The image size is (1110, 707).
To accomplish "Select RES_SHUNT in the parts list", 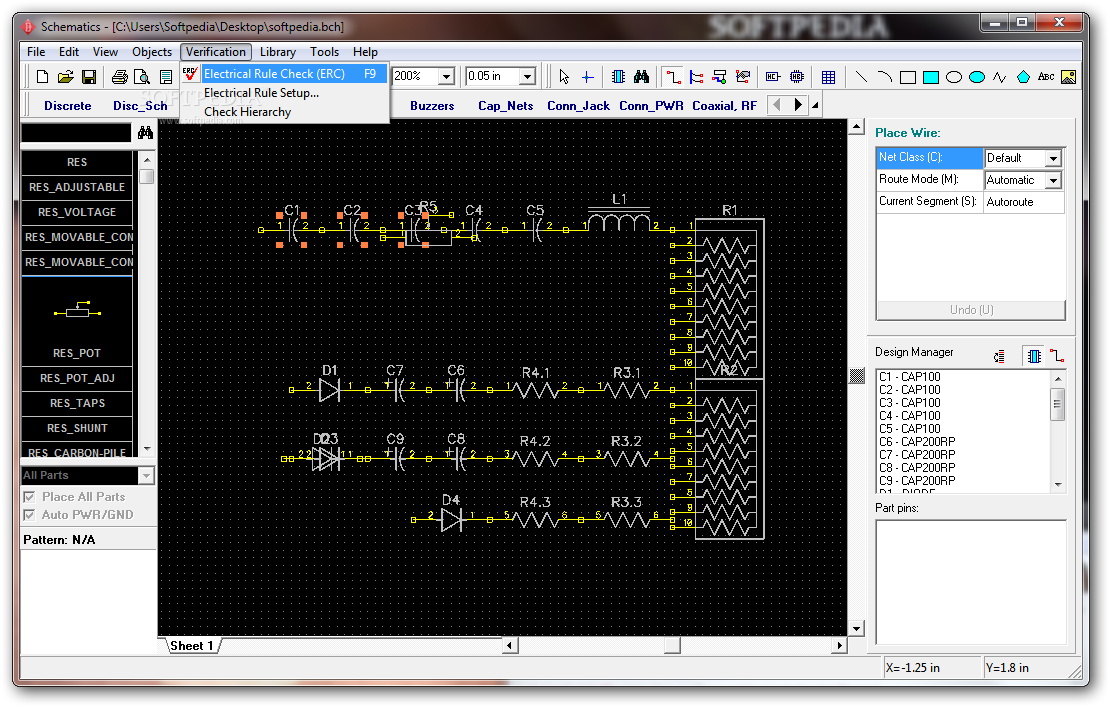I will click(76, 428).
